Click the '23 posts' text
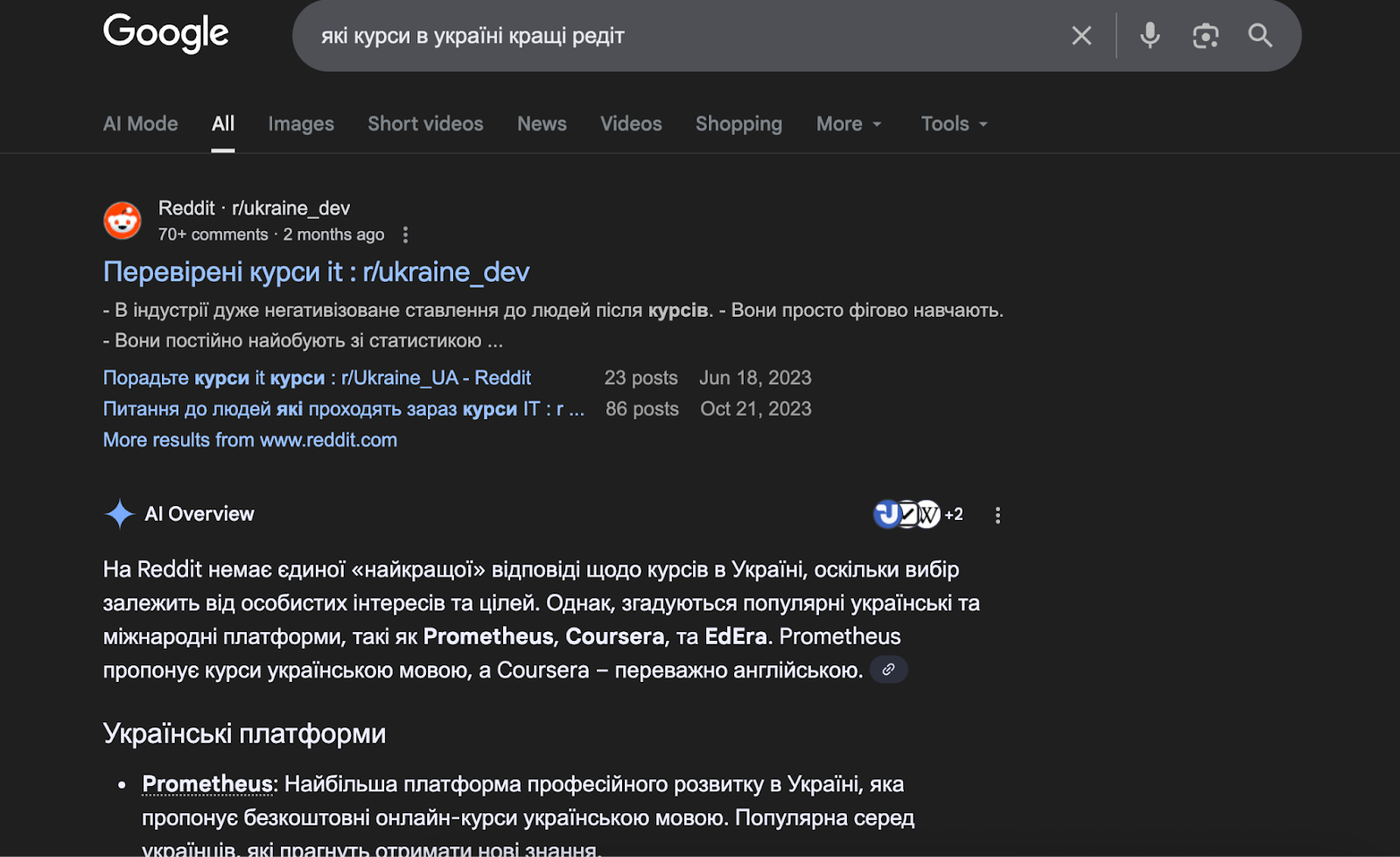 coord(640,377)
